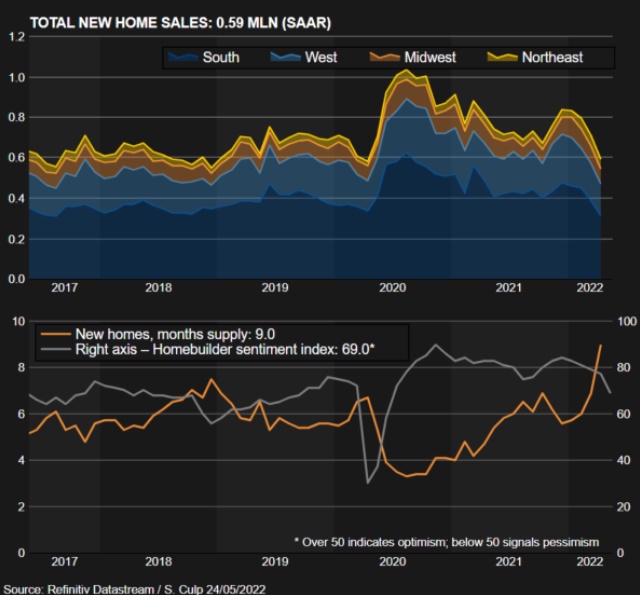This screenshot has width=640, height=595.
Task: Click the 2018 label on the lower chart axis
Action: coord(157,562)
